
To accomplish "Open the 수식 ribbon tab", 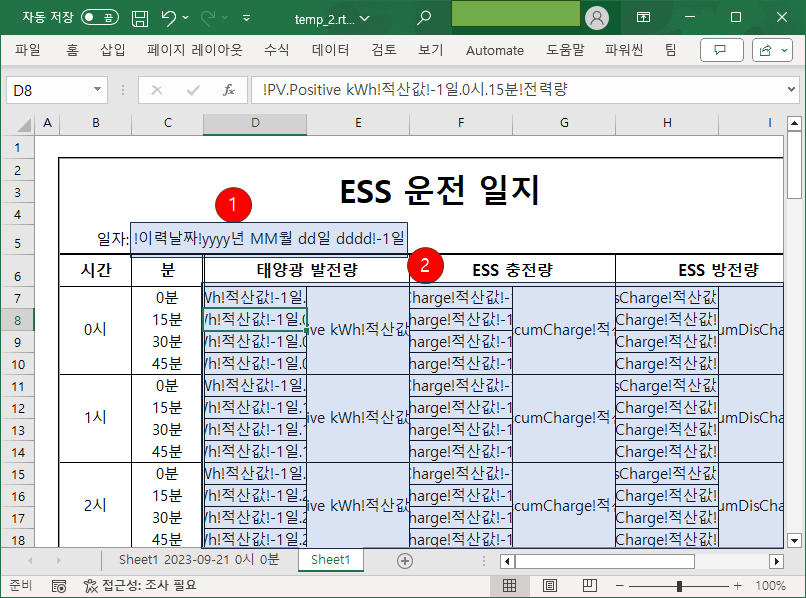I will [277, 50].
